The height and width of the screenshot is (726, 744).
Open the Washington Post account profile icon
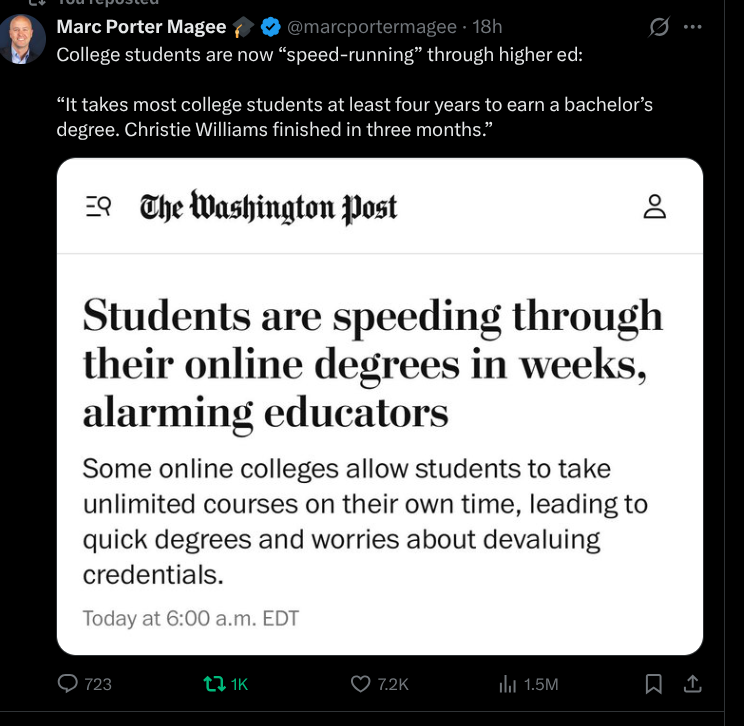[x=655, y=207]
